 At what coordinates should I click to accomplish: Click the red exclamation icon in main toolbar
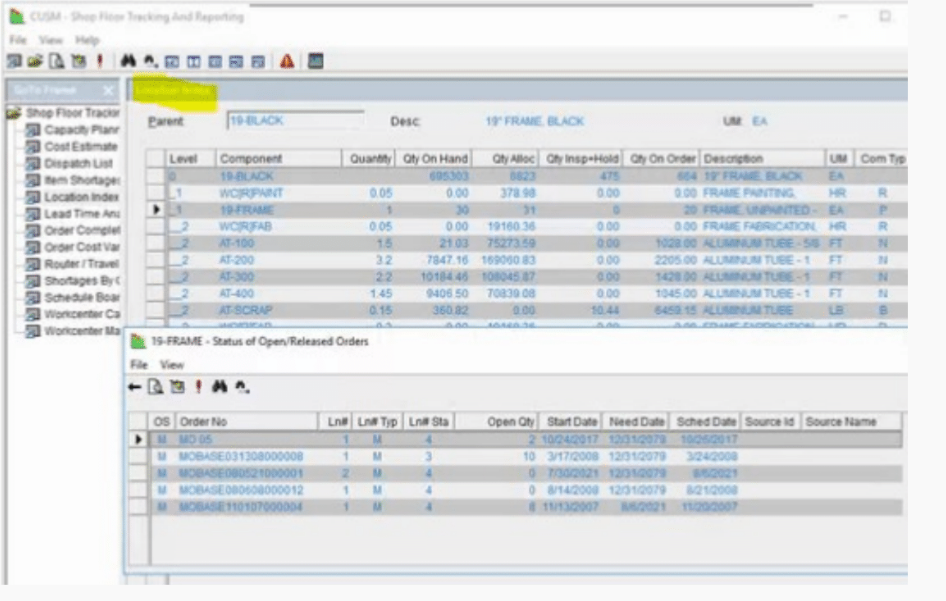click(x=100, y=60)
